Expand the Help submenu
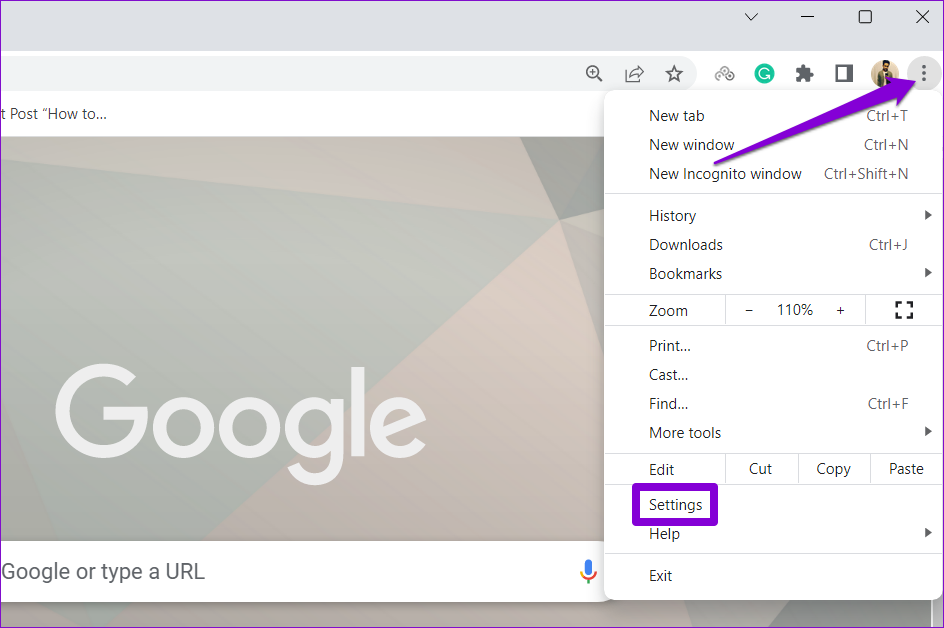The height and width of the screenshot is (628, 944). point(774,533)
